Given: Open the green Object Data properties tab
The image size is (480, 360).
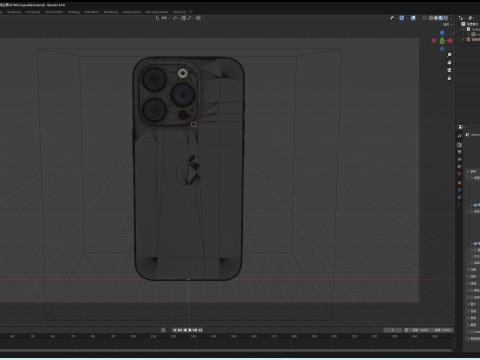Looking at the screenshot, I should (459, 204).
